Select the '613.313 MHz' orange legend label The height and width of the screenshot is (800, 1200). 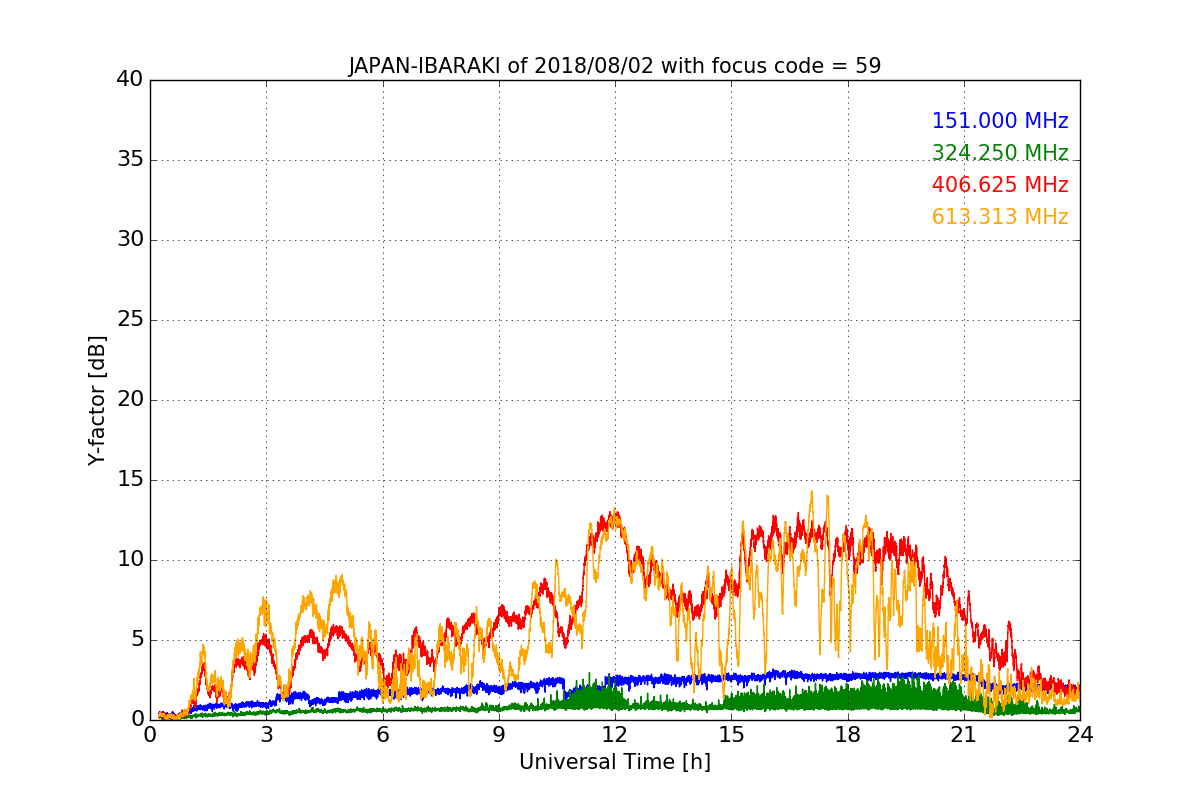1000,217
